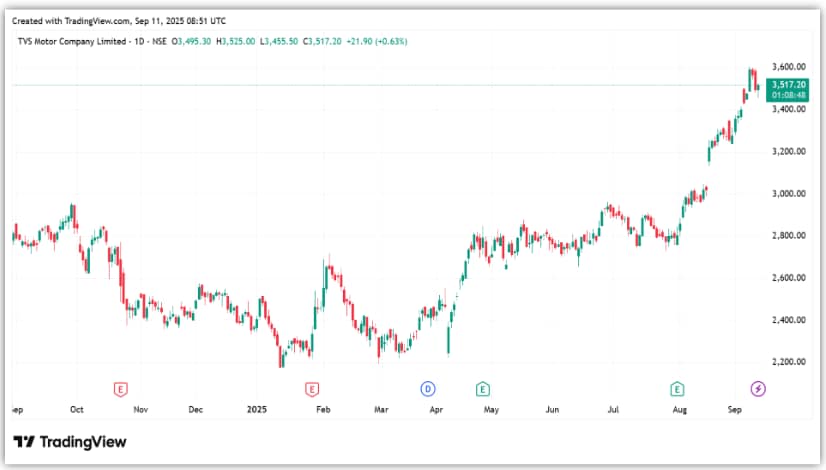Screen dimensions: 826x470
Task: Click the red earnings marker near February
Action: point(312,388)
